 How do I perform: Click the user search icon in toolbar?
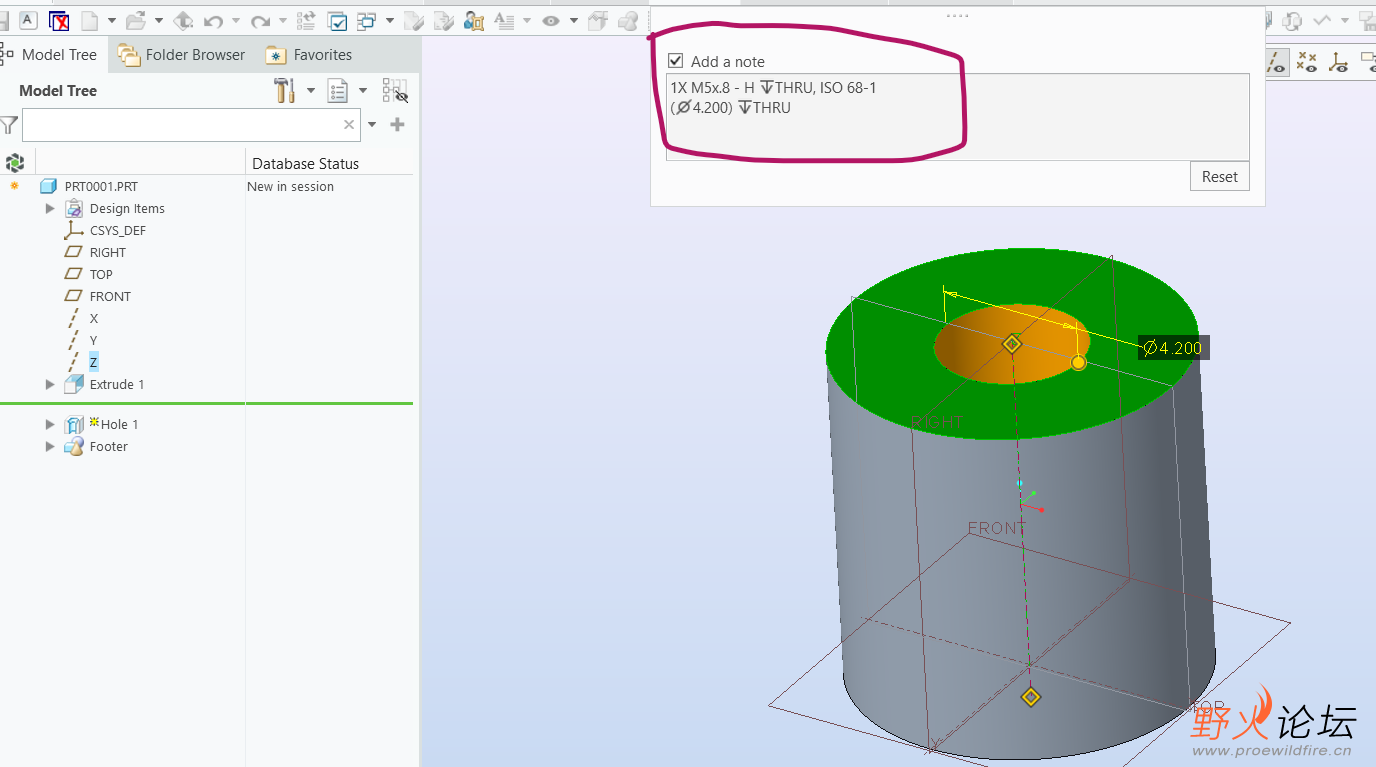tap(473, 20)
